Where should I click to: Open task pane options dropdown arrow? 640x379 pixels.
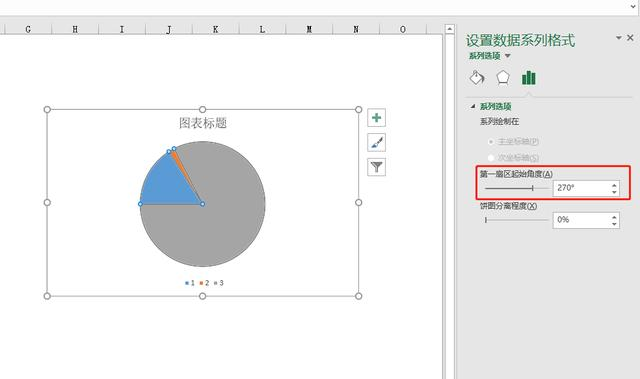pyautogui.click(x=619, y=38)
